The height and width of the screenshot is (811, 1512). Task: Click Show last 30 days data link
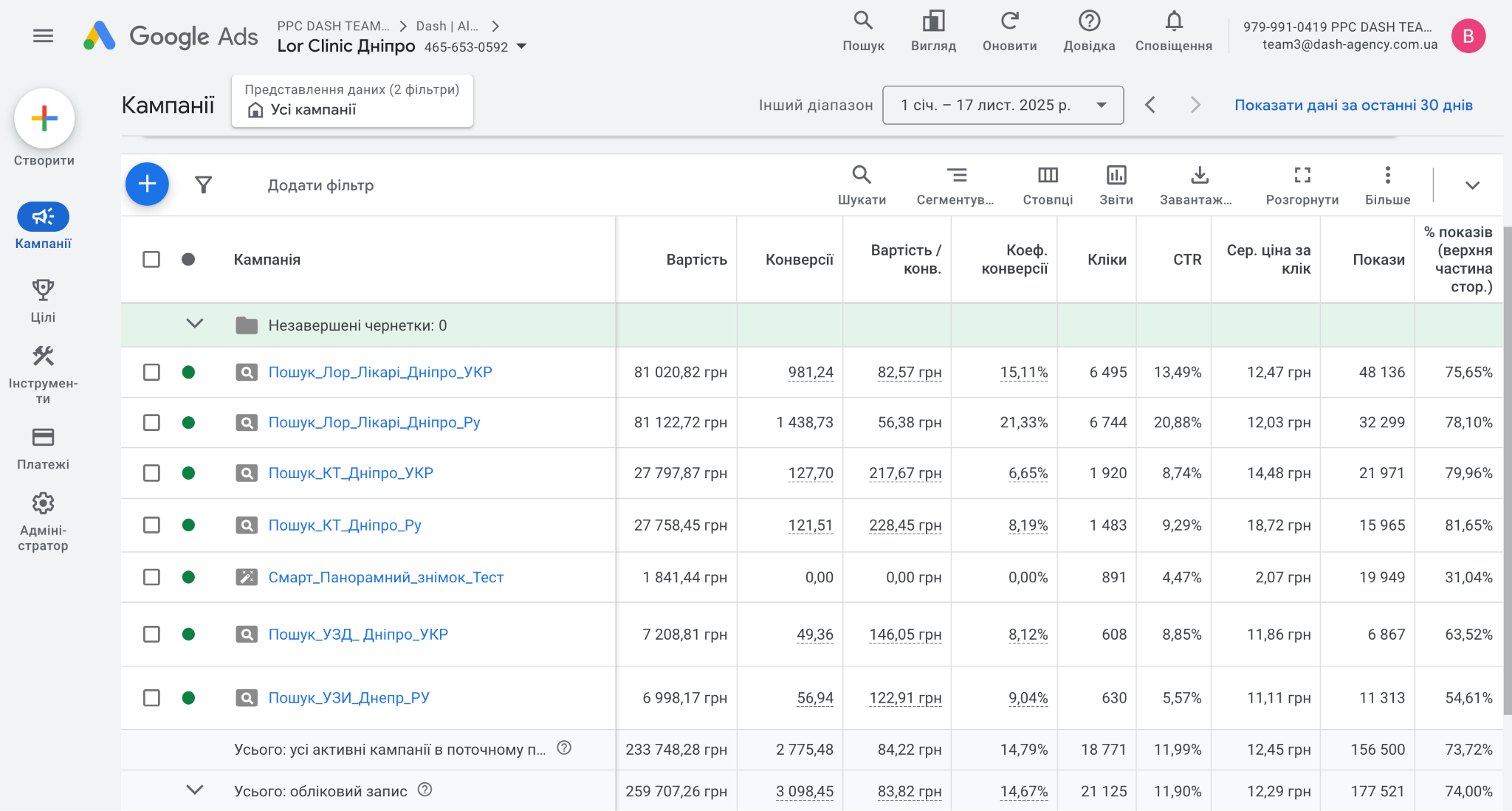point(1353,105)
